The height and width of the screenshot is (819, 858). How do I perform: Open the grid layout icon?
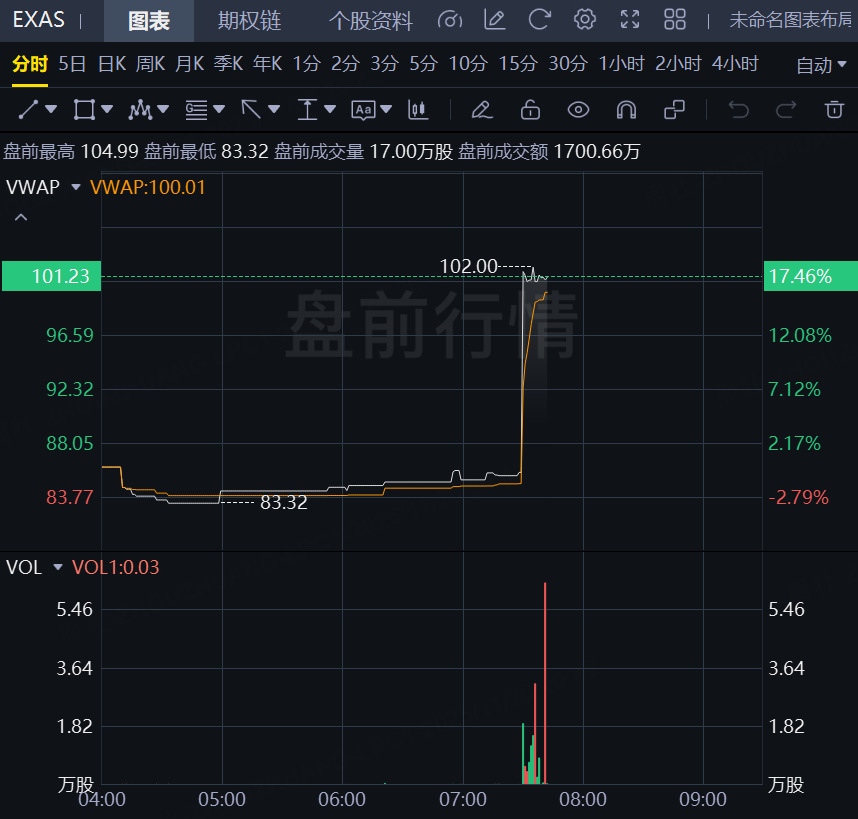[x=675, y=20]
